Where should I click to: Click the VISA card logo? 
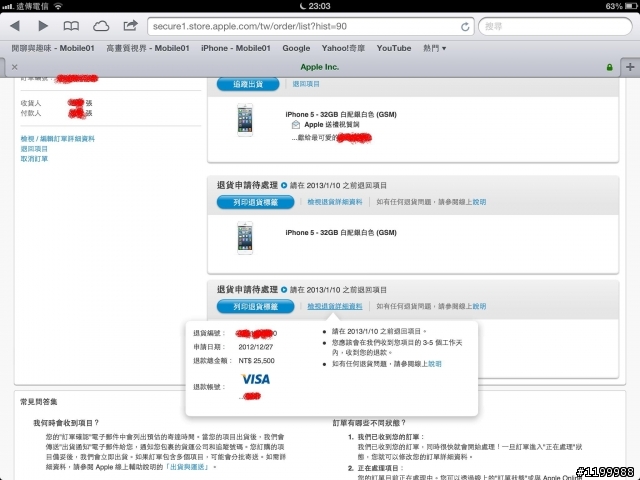[256, 379]
